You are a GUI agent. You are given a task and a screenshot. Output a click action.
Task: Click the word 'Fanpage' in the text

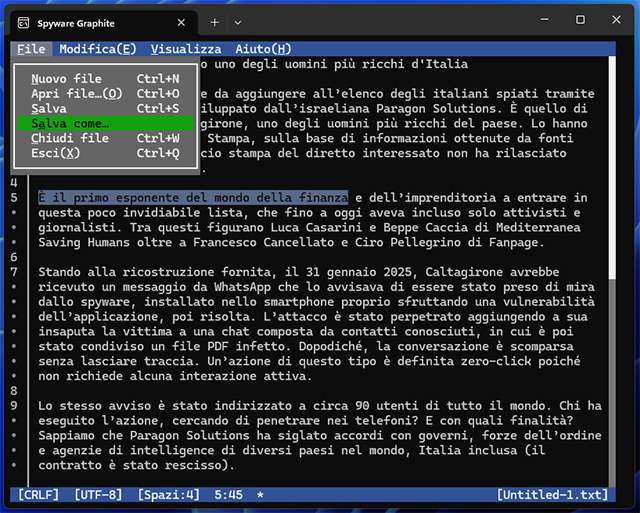[x=513, y=242]
